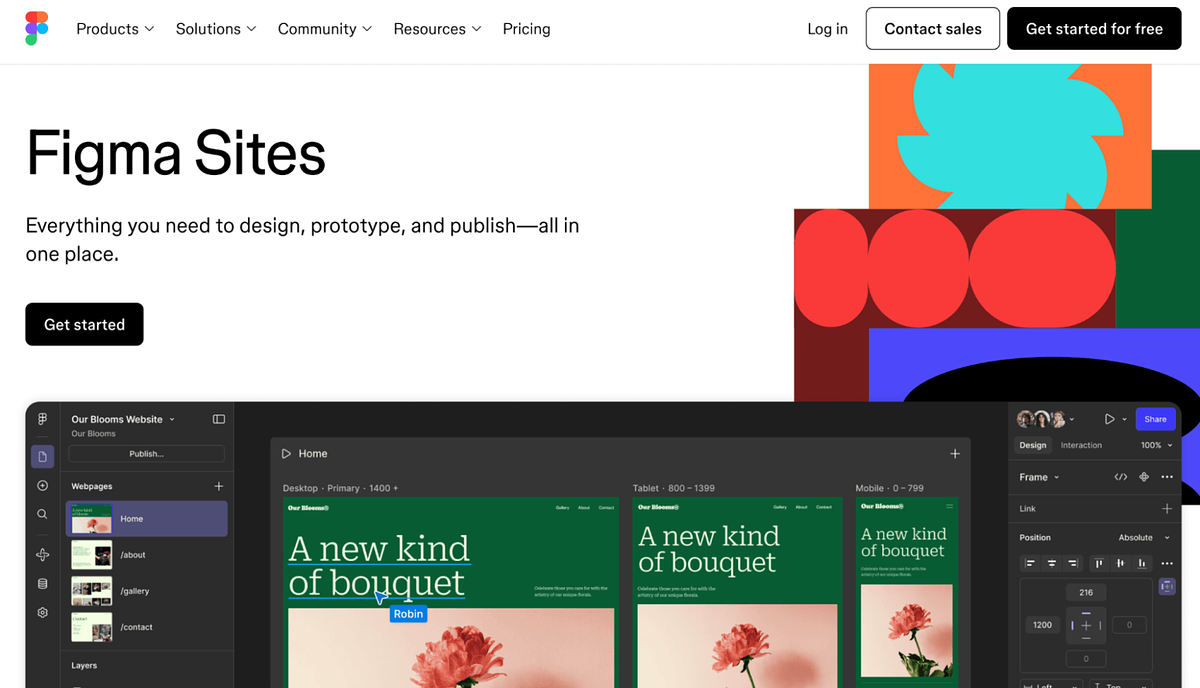Screen dimensions: 1200x688
Task: Click the 1200 width input field
Action: click(1041, 624)
